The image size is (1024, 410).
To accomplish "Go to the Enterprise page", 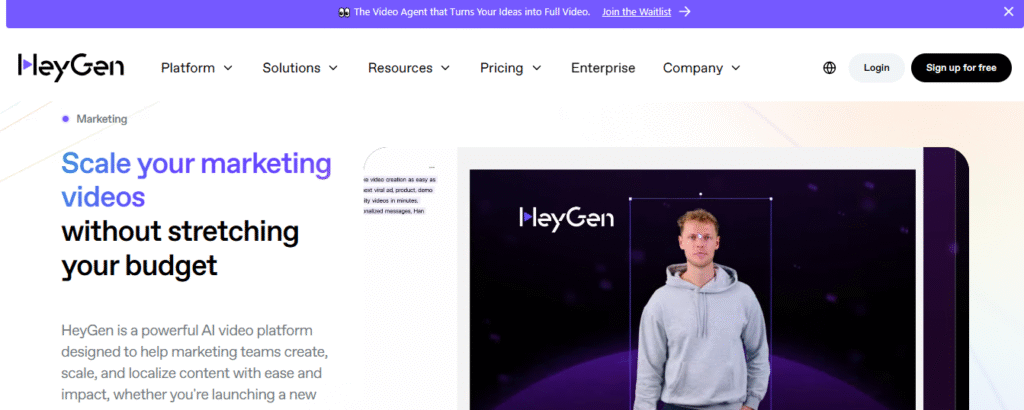I will 603,68.
